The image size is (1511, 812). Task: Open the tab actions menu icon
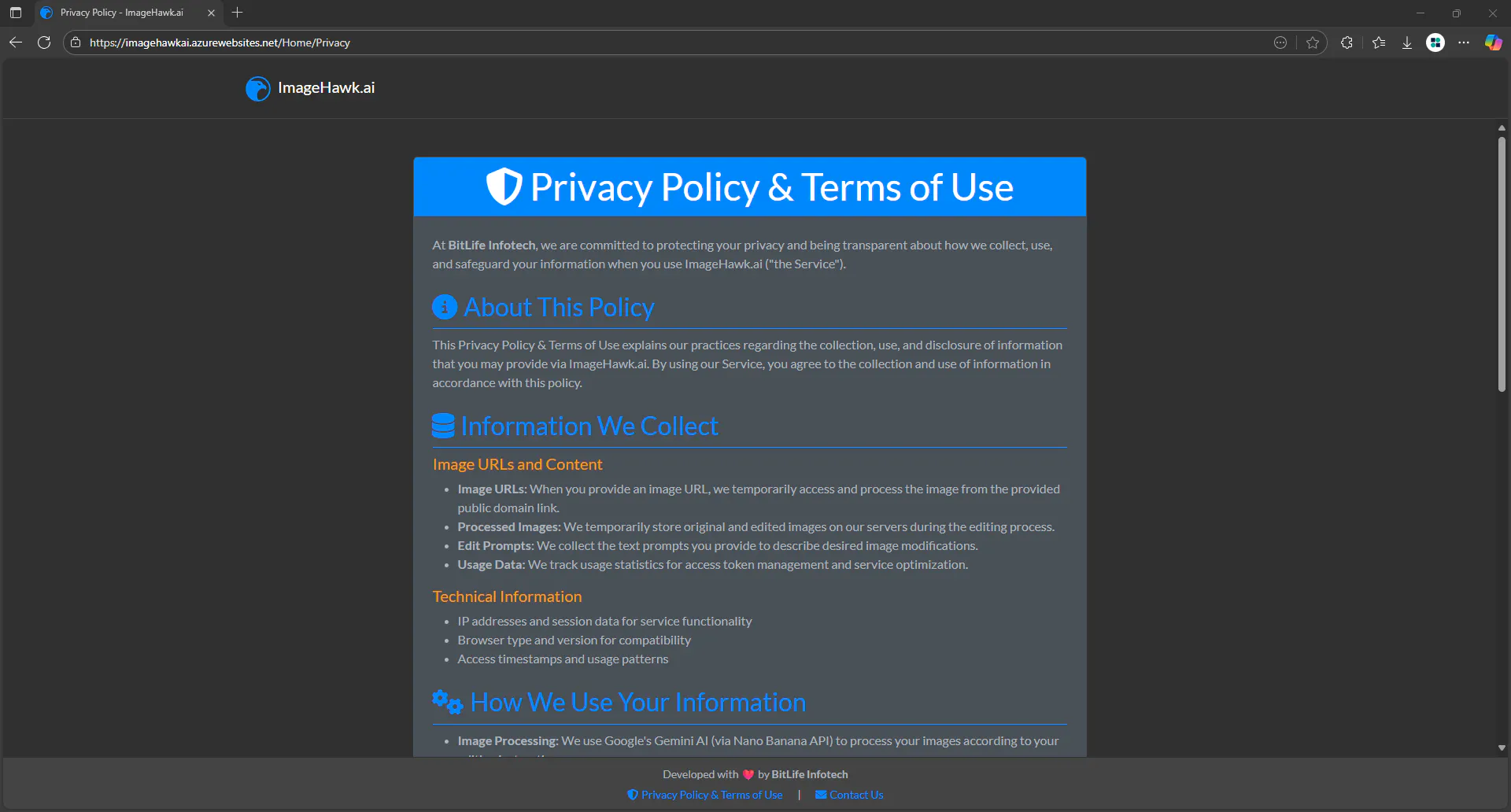point(16,13)
